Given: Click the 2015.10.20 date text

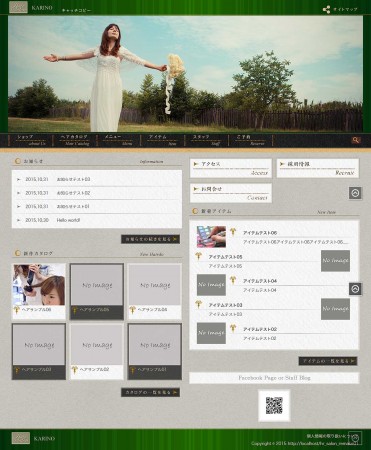Looking at the screenshot, I should (x=37, y=220).
